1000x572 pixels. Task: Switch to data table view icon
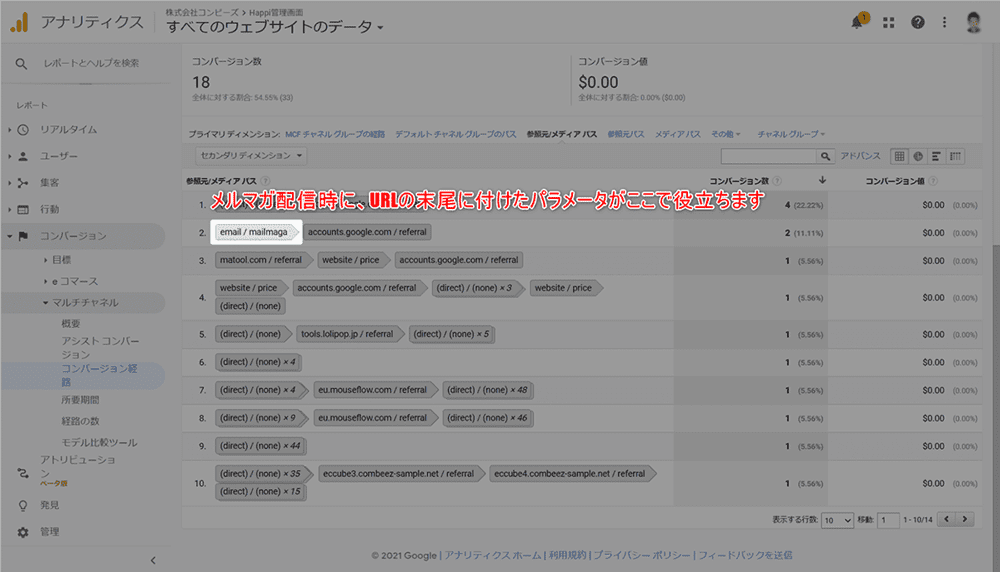tap(899, 156)
